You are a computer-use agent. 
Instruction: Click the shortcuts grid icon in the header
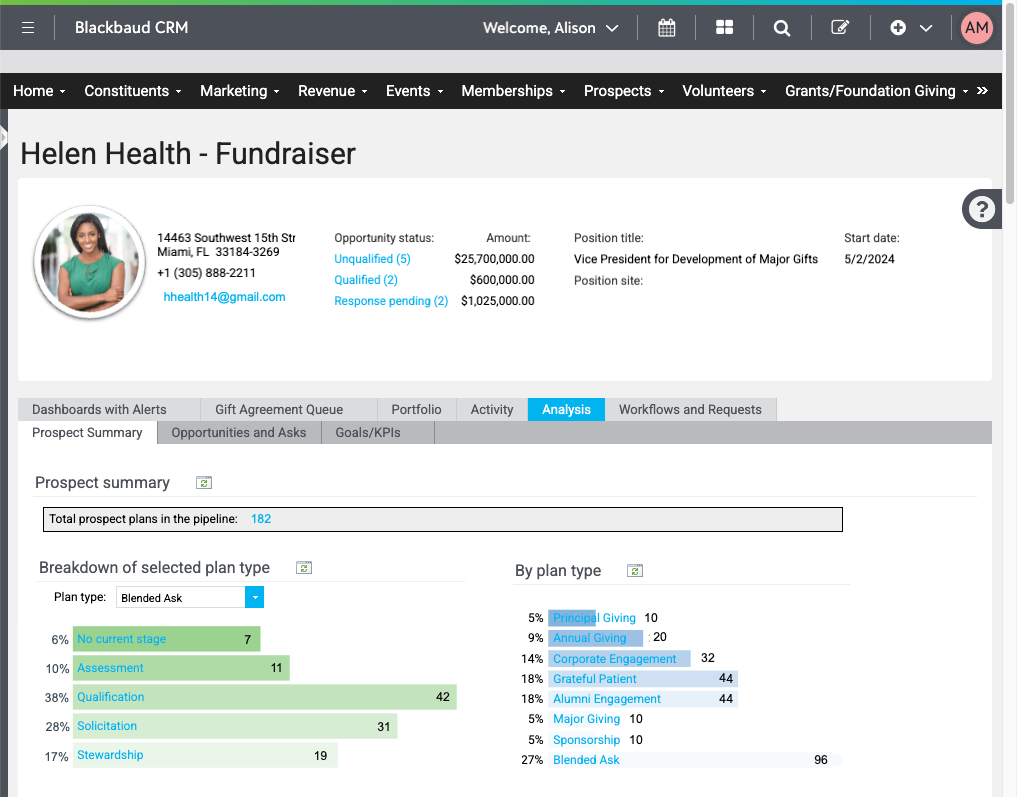pos(723,27)
